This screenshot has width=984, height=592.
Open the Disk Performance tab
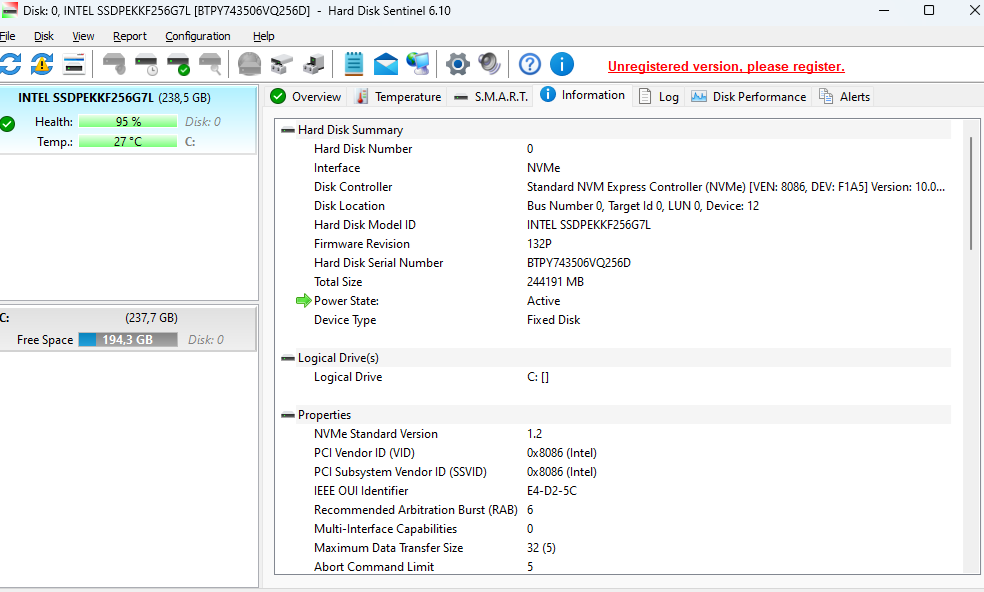click(748, 97)
